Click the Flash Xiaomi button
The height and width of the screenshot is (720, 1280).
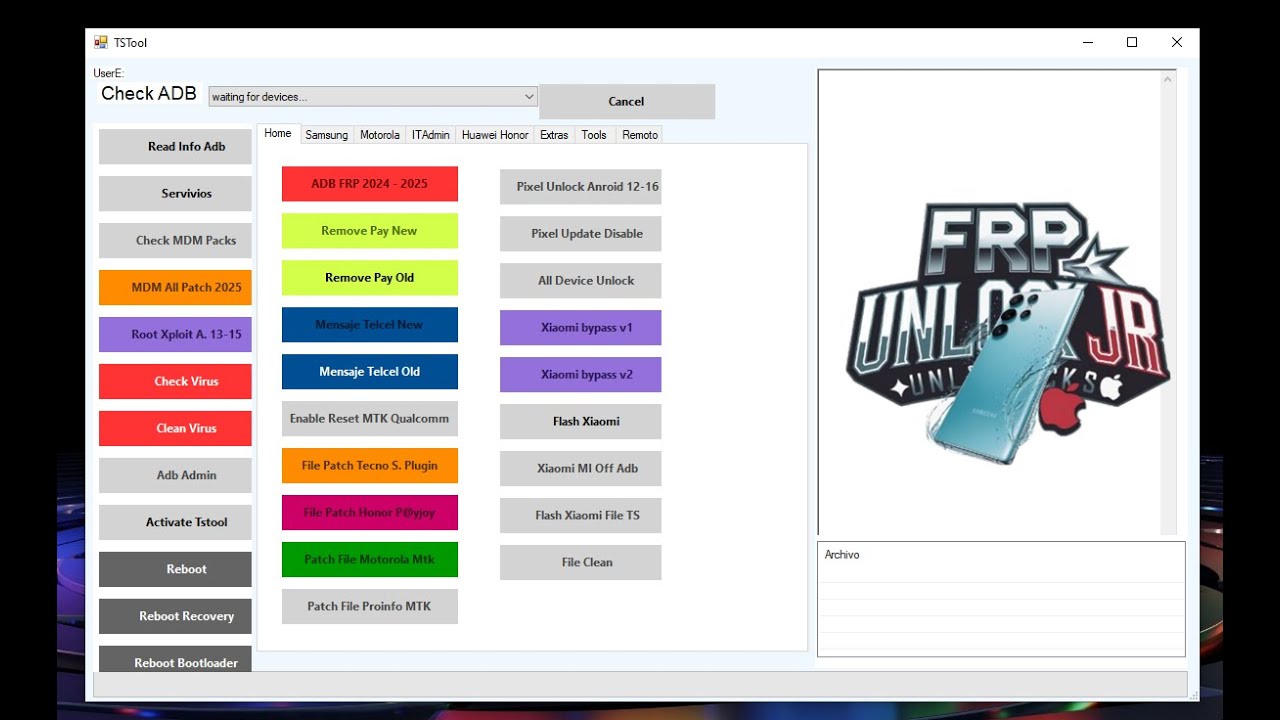[581, 422]
